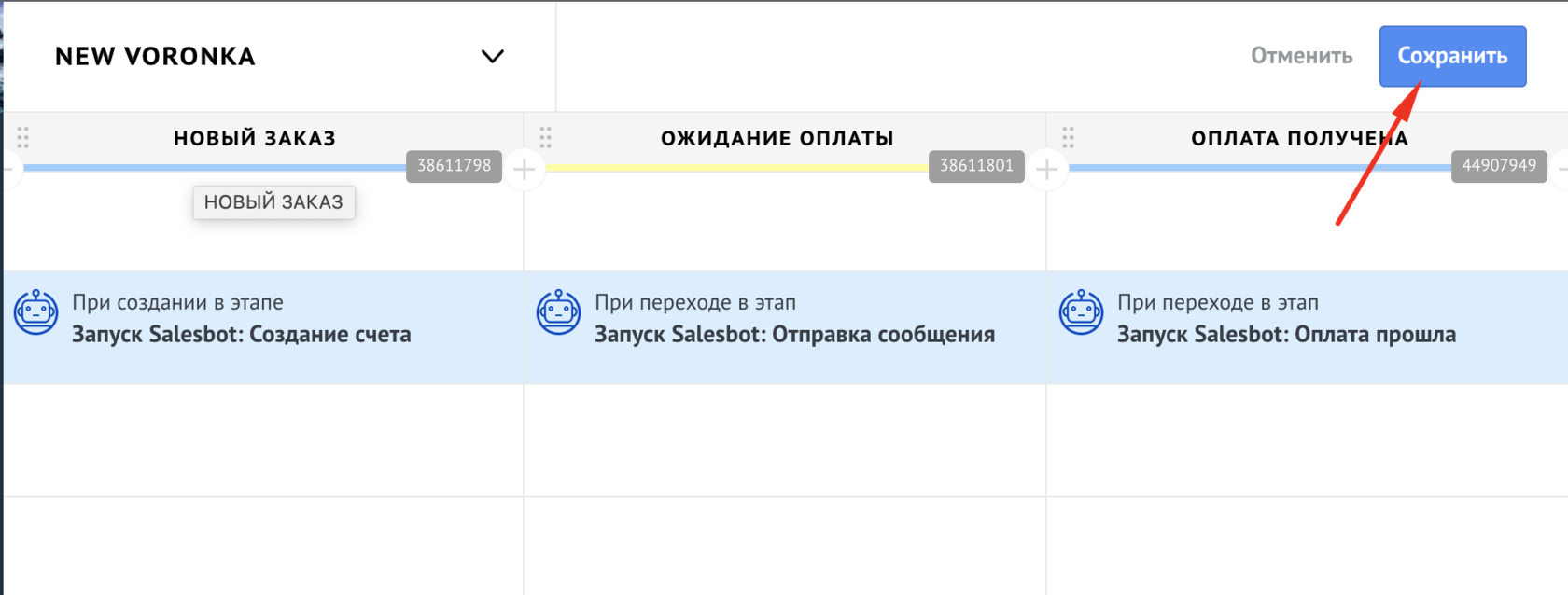Click the robot icon for Создание счета Salesbot
The height and width of the screenshot is (595, 1568).
pyautogui.click(x=36, y=312)
